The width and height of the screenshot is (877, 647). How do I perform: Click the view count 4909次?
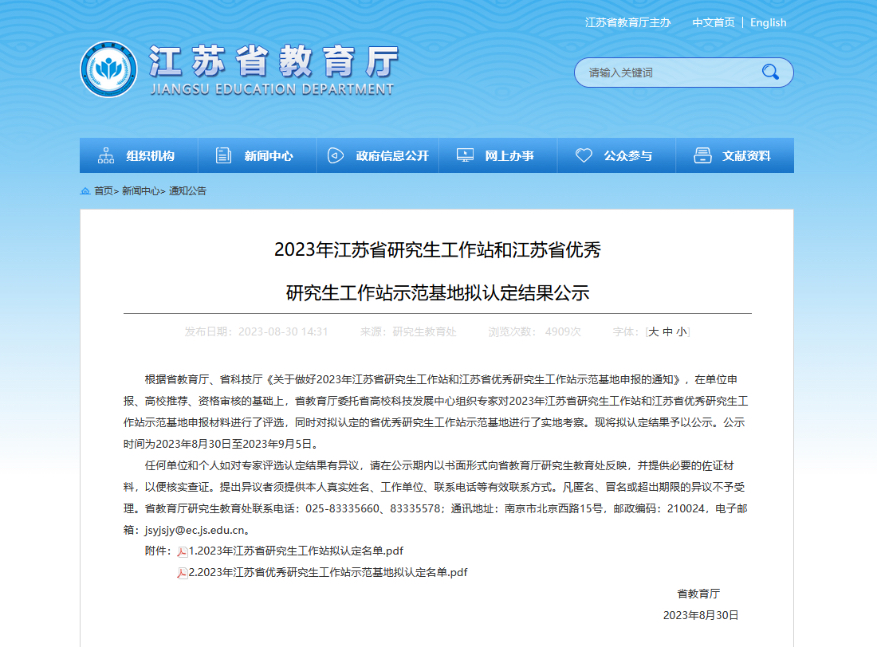[x=563, y=332]
